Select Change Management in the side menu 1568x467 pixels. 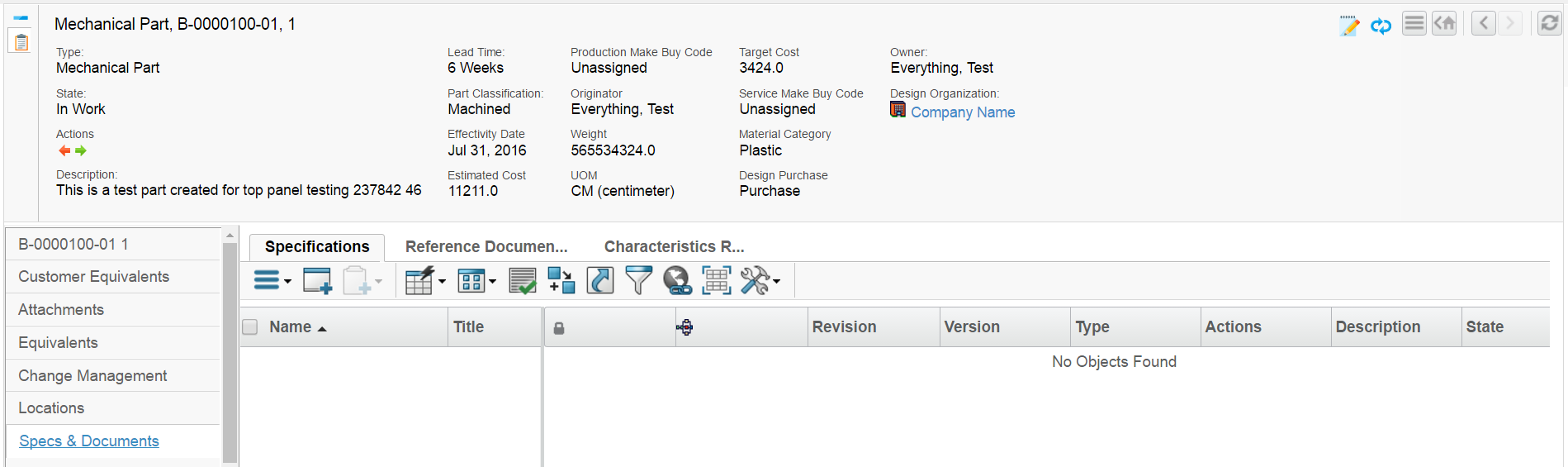[92, 375]
